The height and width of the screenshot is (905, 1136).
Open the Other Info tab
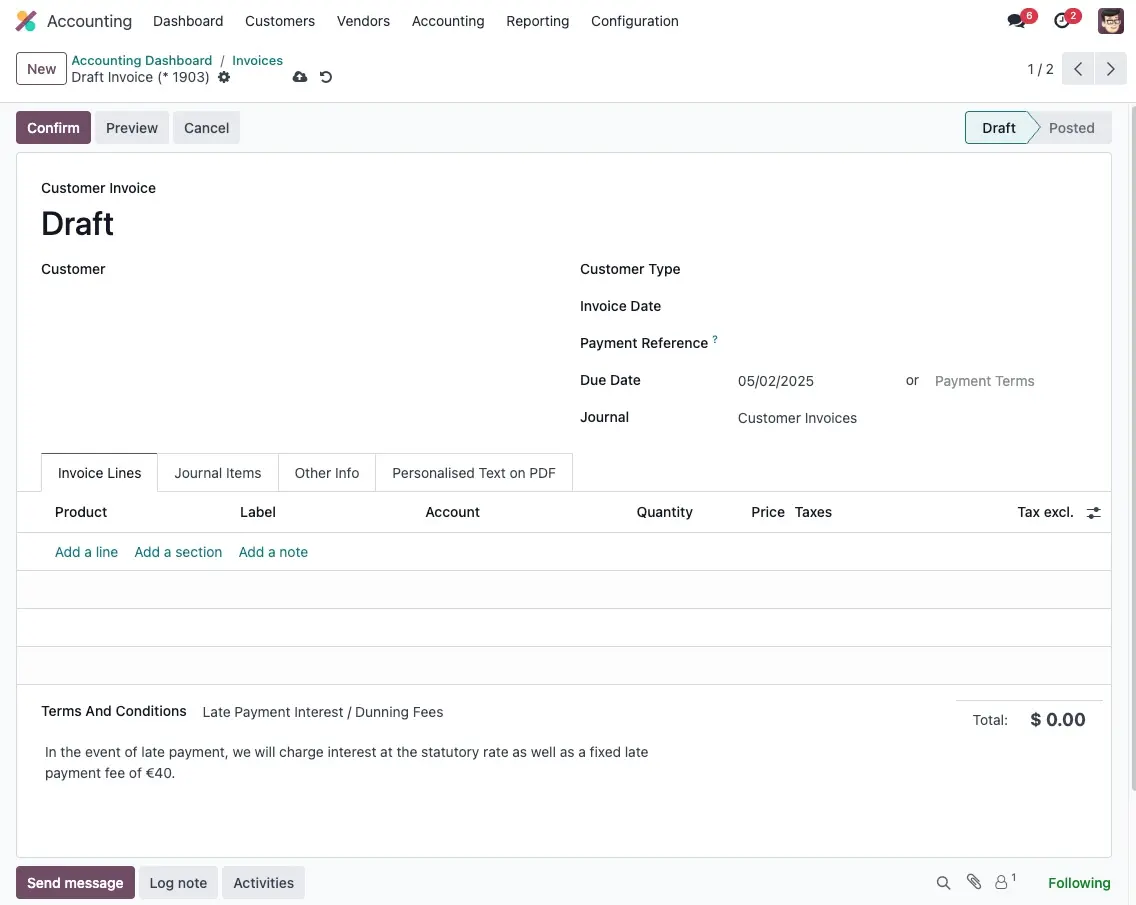click(326, 473)
